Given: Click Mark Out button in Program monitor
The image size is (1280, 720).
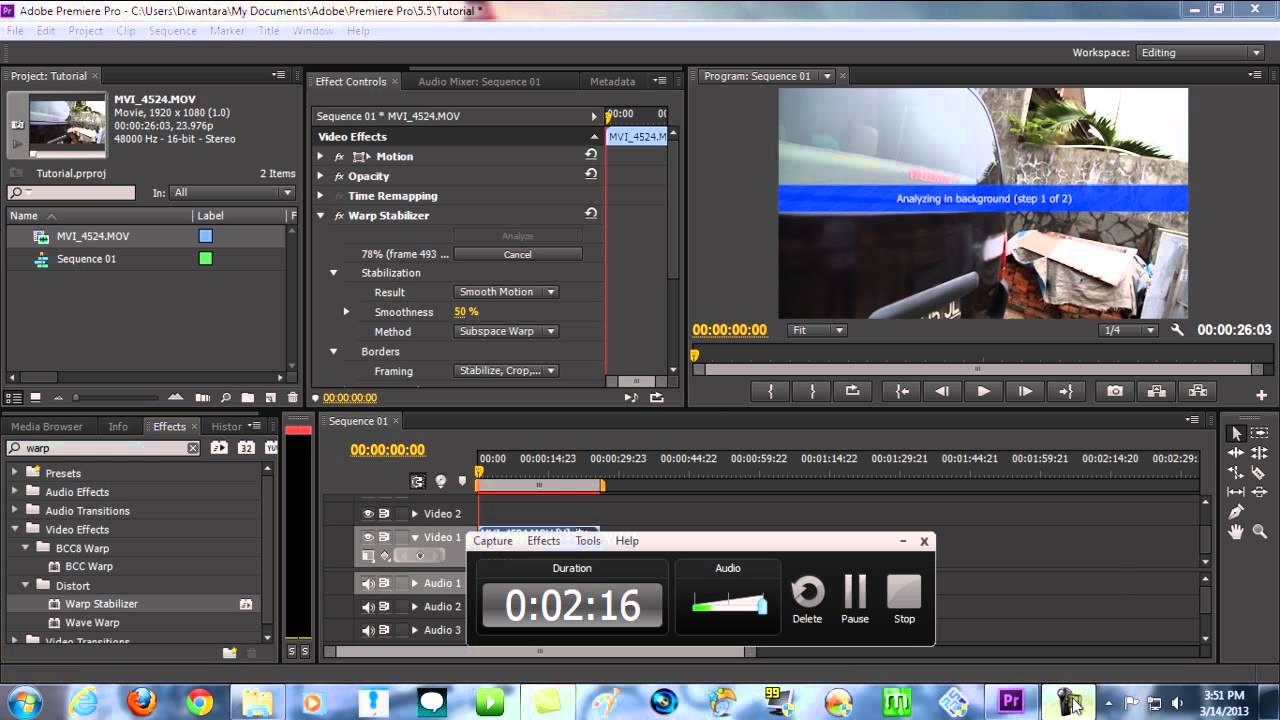Looking at the screenshot, I should pos(812,392).
